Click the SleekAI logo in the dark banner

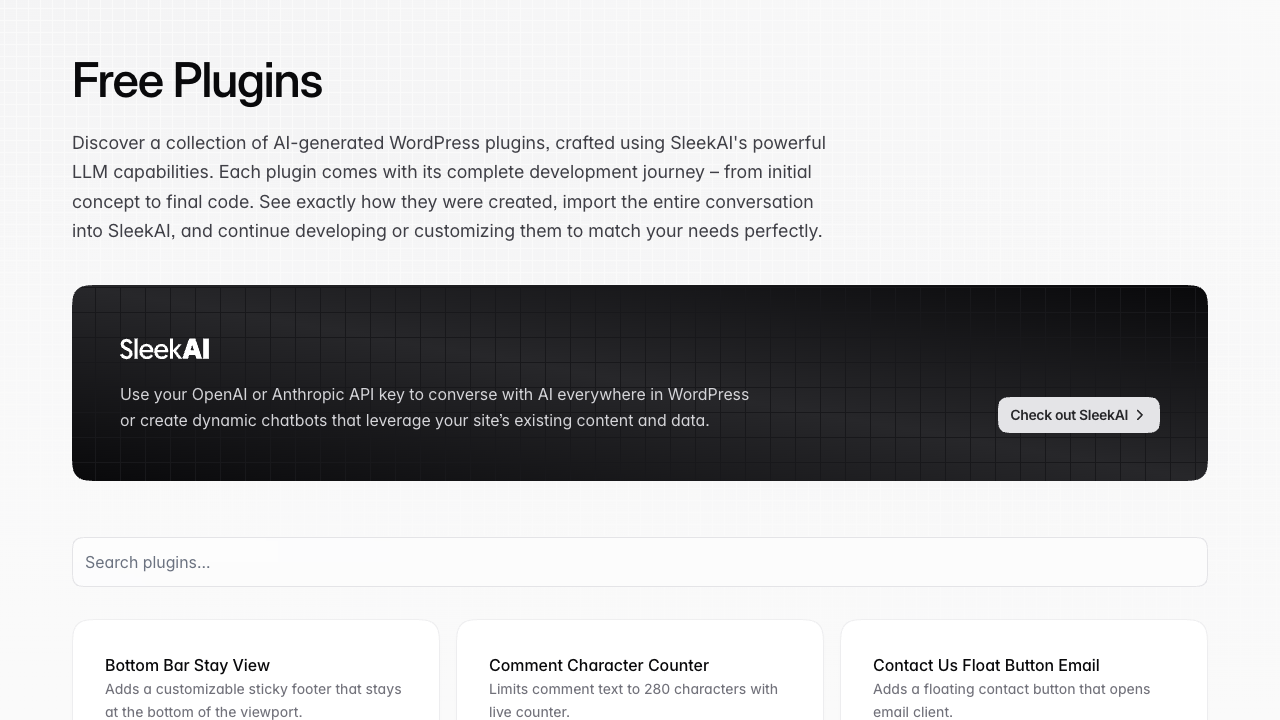[x=164, y=348]
